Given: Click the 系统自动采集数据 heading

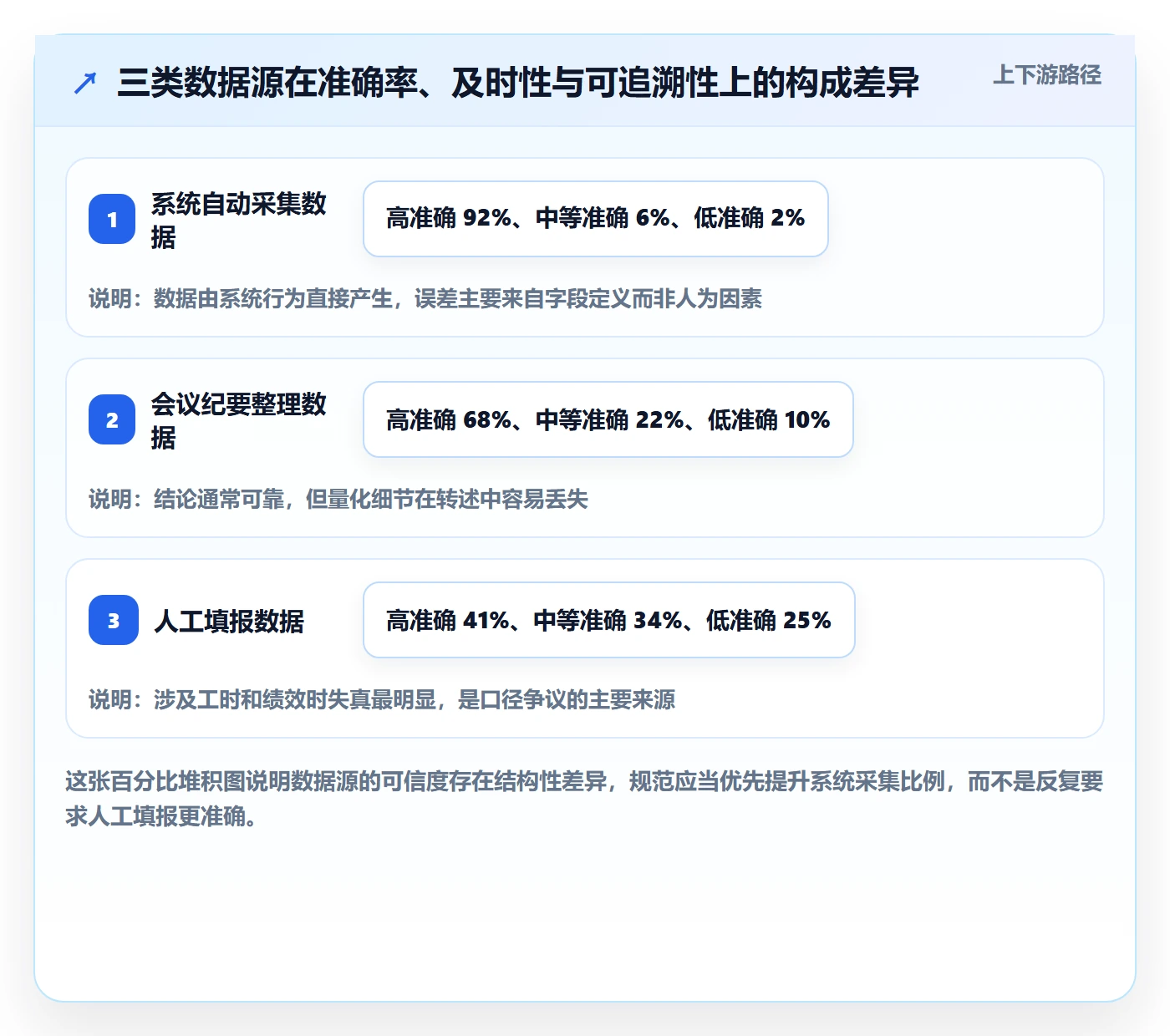Looking at the screenshot, I should click(238, 220).
